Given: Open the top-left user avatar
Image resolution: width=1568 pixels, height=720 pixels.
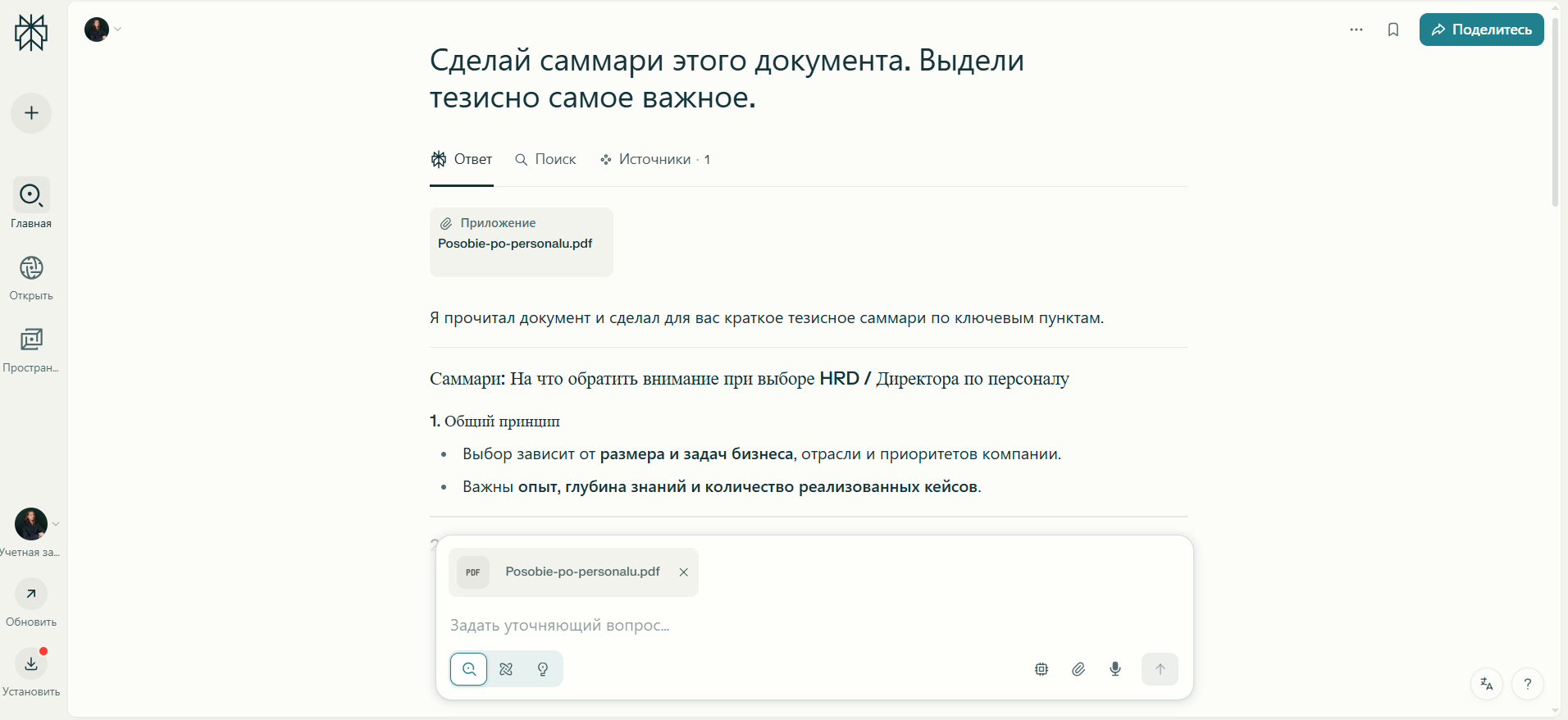Looking at the screenshot, I should tap(97, 30).
